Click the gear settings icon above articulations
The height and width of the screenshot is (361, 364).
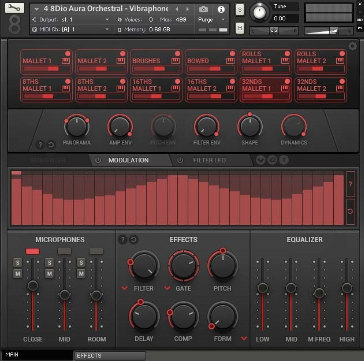tap(352, 46)
